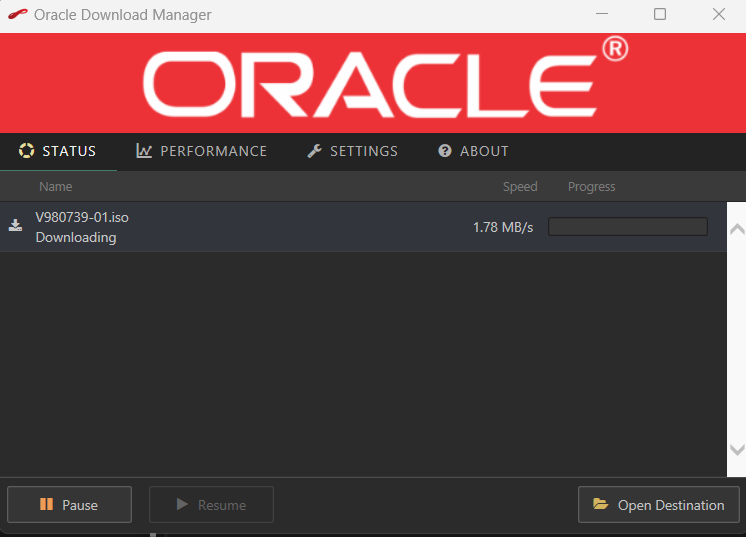Screen dimensions: 746x537
Task: Click the 1.78 MB/s speed value
Action: [x=503, y=227]
